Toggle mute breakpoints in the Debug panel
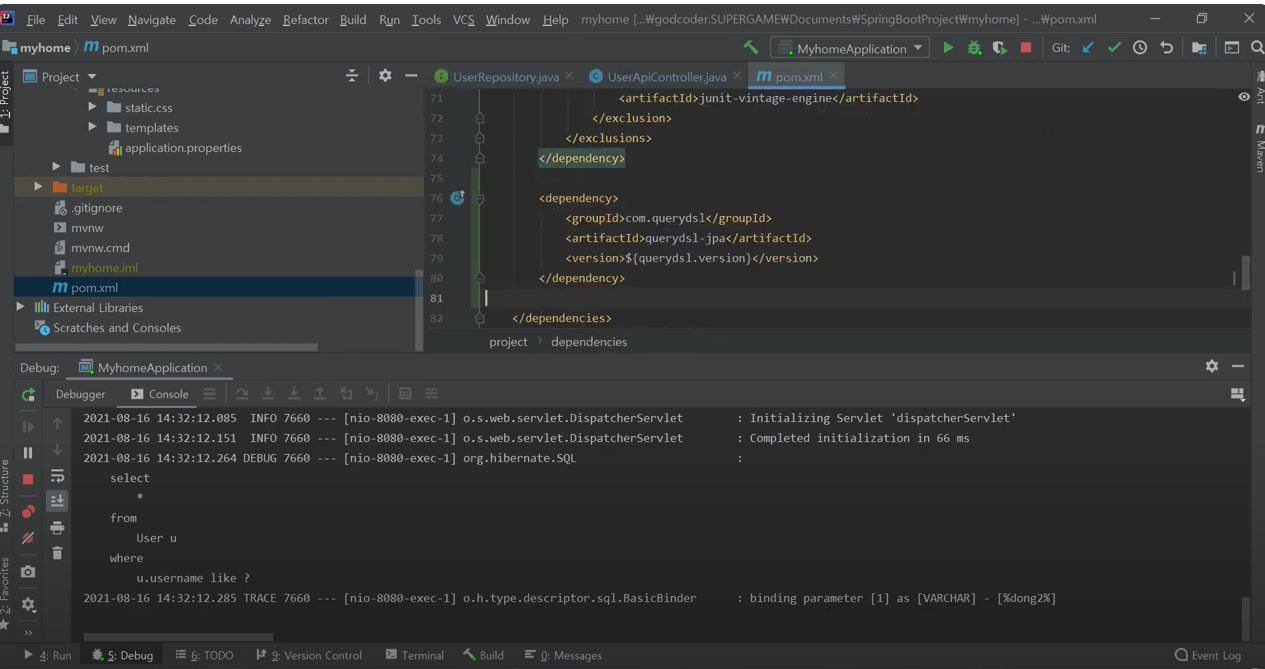The height and width of the screenshot is (669, 1265). [x=28, y=538]
